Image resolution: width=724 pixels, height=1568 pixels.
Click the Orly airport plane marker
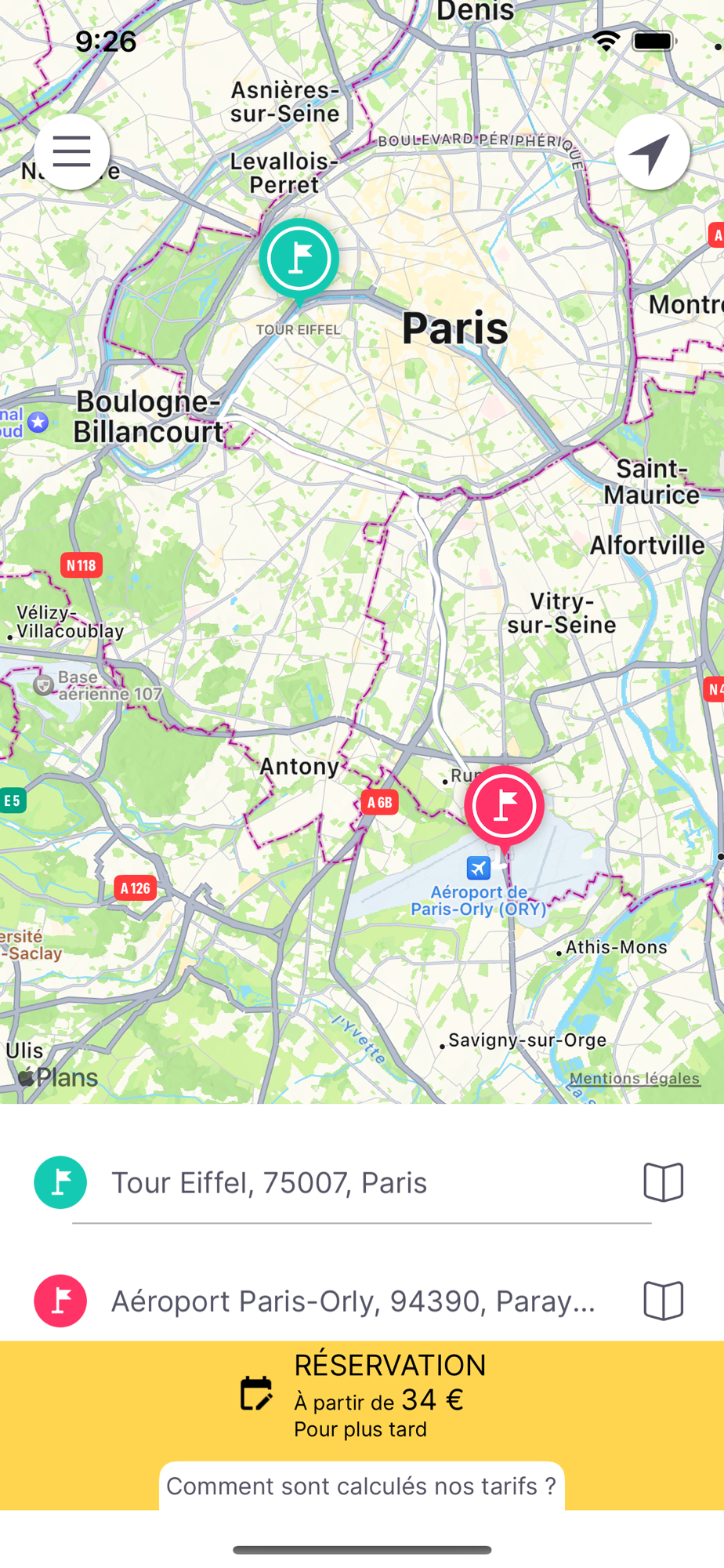pyautogui.click(x=478, y=868)
